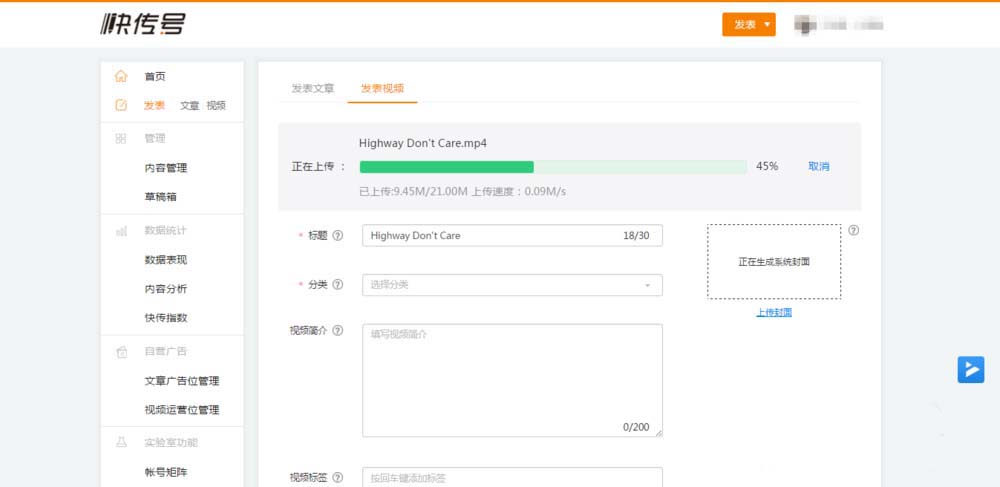
Task: Click the 管理 section header text
Action: click(x=155, y=138)
